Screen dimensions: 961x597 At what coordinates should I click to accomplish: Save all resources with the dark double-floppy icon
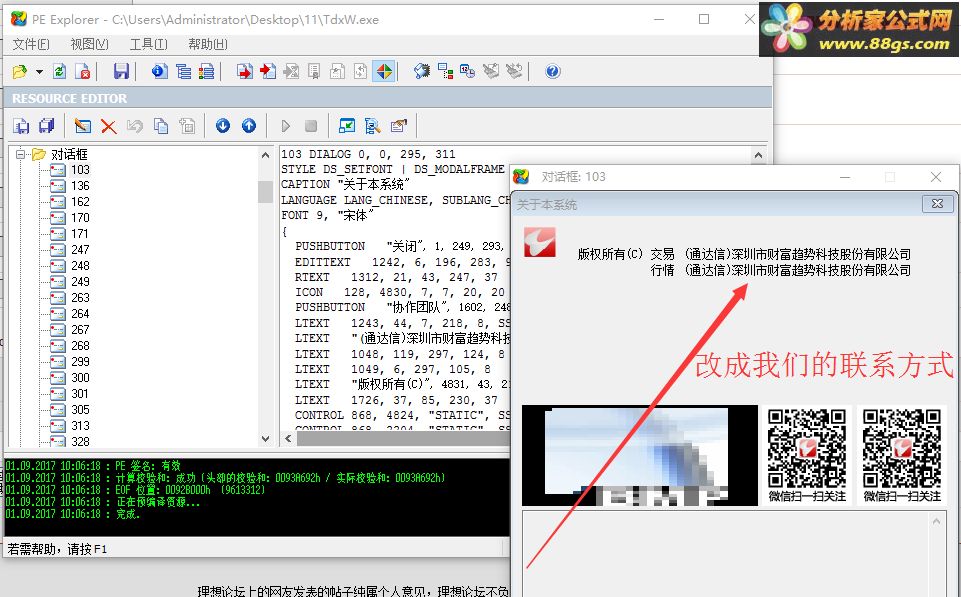coord(47,126)
